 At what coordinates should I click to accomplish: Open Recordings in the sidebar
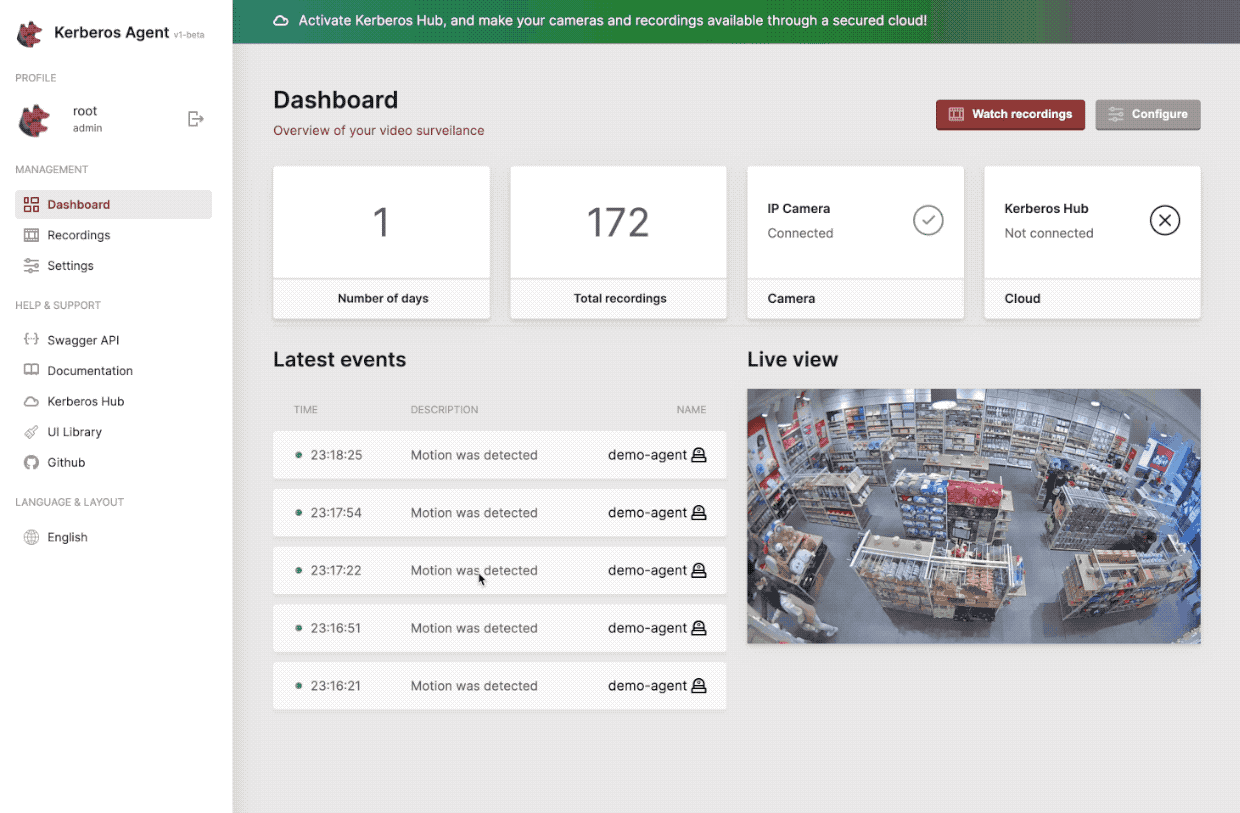pyautogui.click(x=78, y=235)
